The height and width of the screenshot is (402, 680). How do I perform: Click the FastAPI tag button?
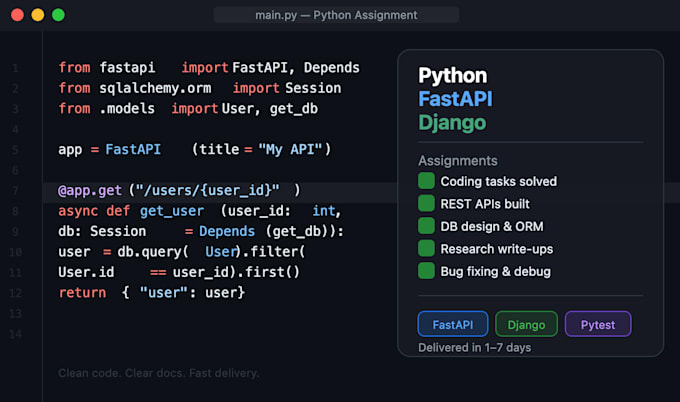click(x=453, y=324)
